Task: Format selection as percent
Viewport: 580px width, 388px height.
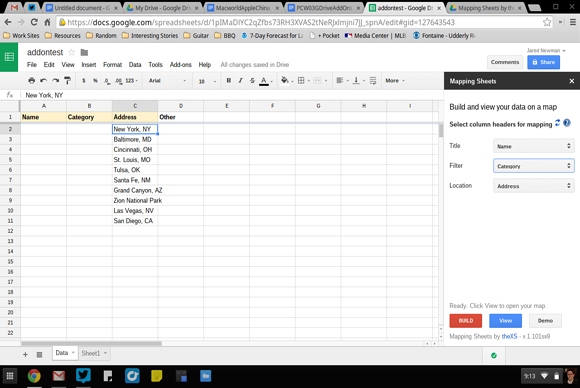Action: coord(95,81)
